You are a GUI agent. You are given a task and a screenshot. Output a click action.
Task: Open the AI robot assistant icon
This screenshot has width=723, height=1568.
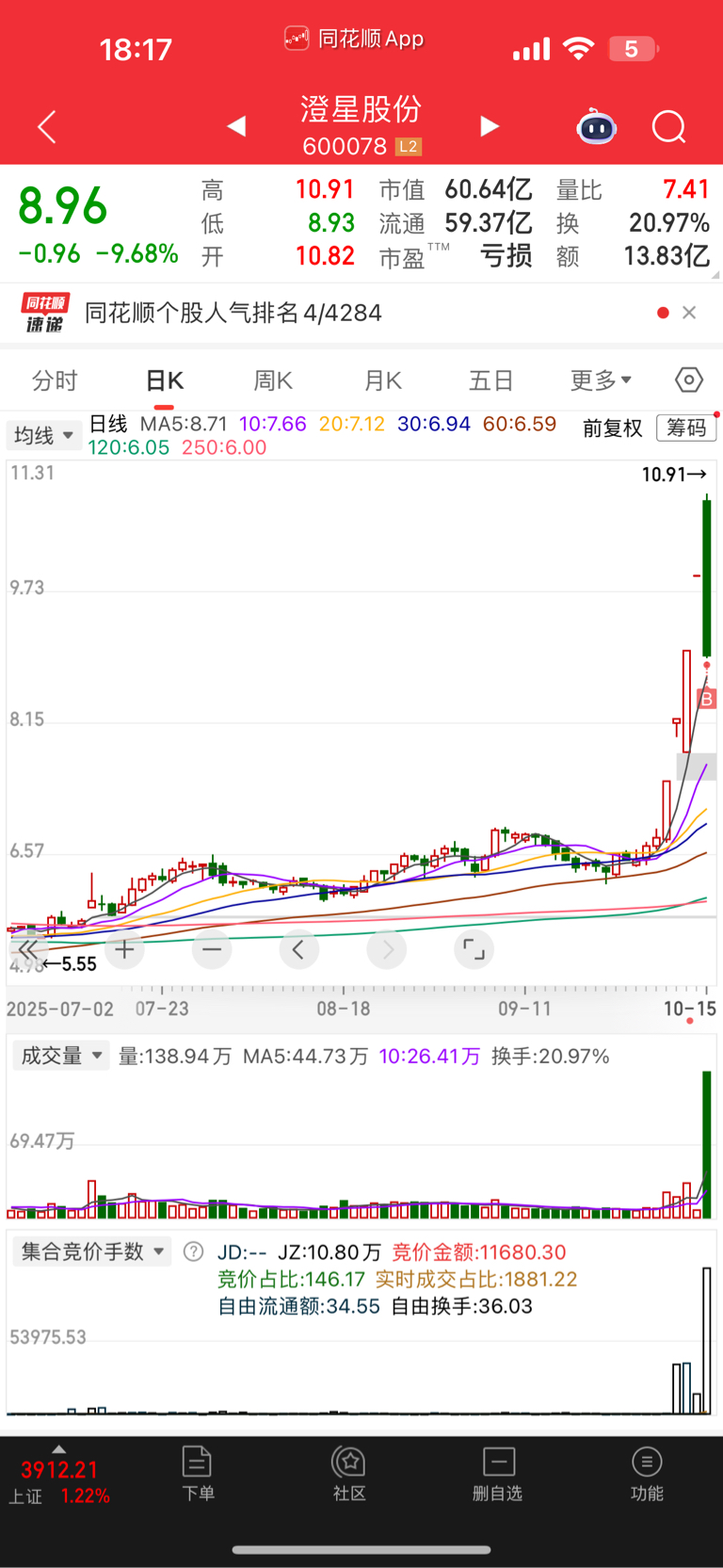point(596,126)
